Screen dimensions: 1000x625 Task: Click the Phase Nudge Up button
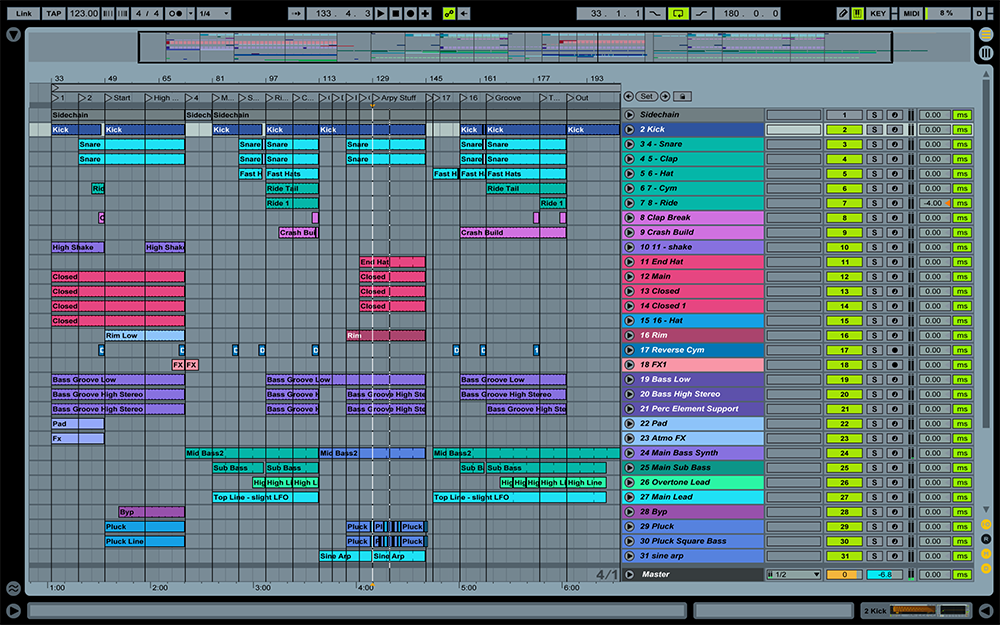[122, 13]
